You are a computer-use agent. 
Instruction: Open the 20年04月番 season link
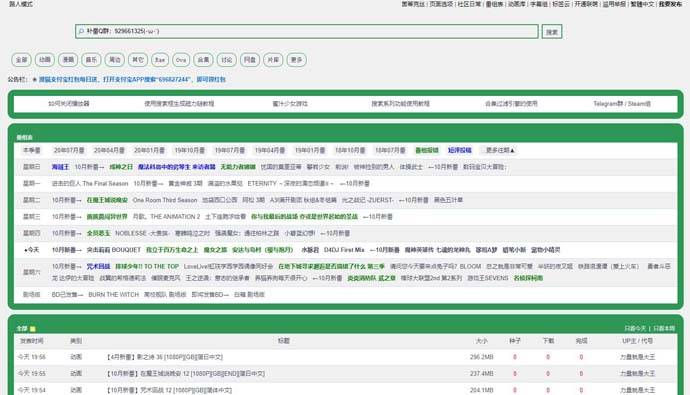[x=109, y=150]
